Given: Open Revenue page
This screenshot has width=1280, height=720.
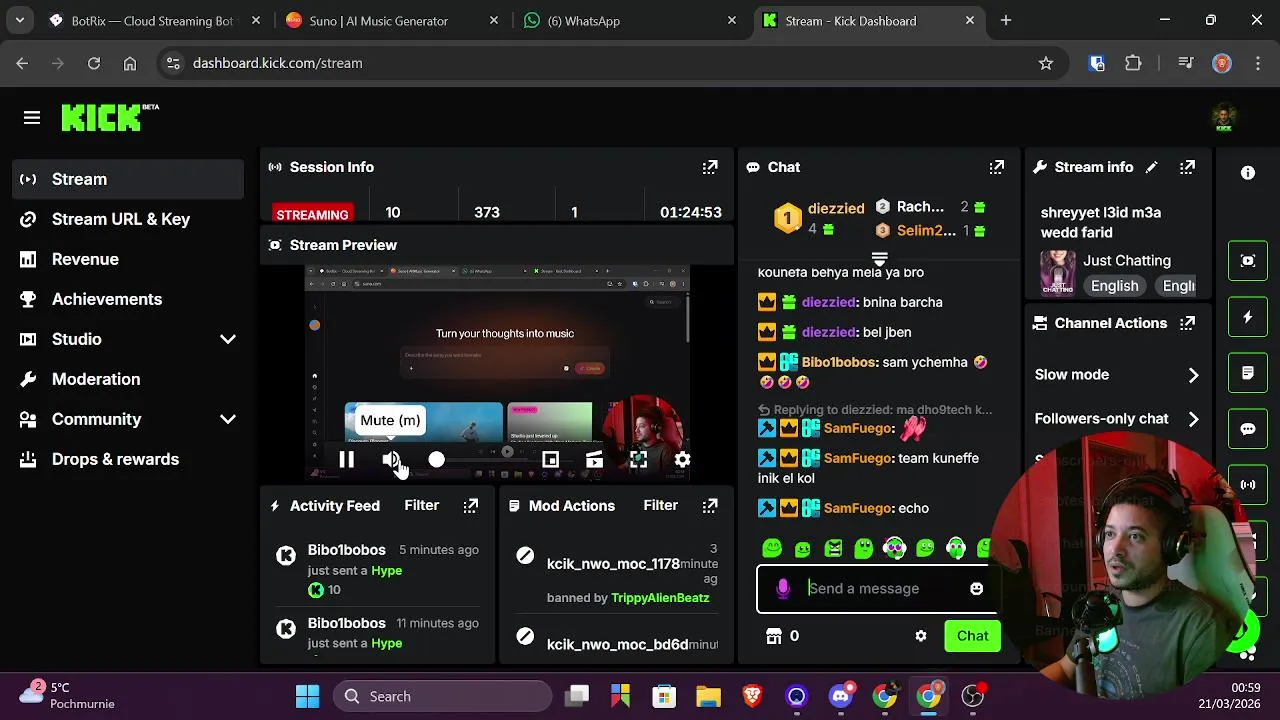Looking at the screenshot, I should [x=129, y=259].
